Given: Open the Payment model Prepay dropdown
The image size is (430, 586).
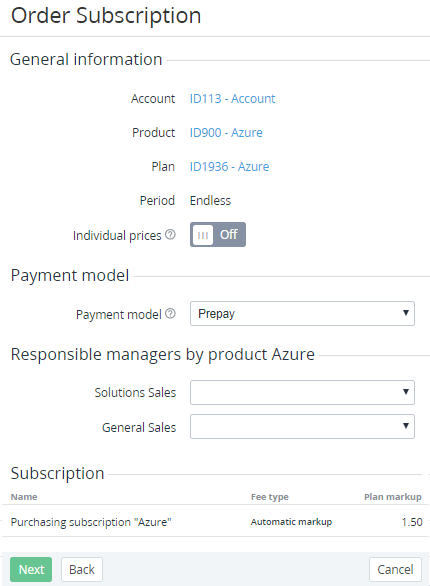Looking at the screenshot, I should tap(302, 314).
